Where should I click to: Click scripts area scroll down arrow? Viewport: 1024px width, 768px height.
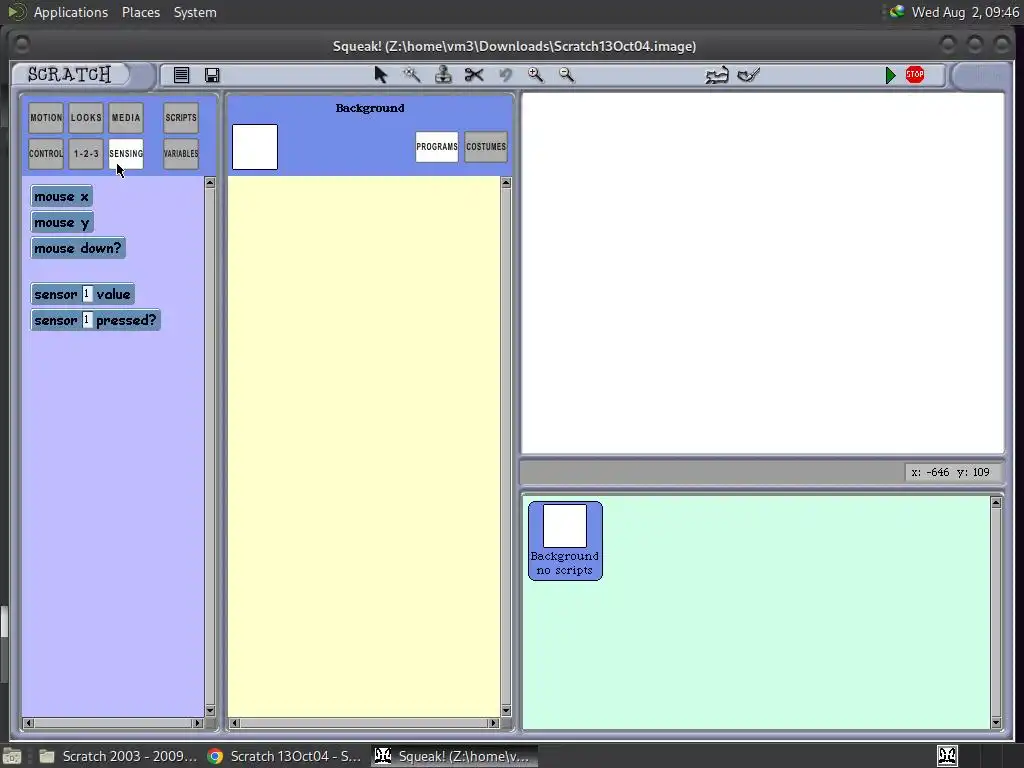pos(506,711)
